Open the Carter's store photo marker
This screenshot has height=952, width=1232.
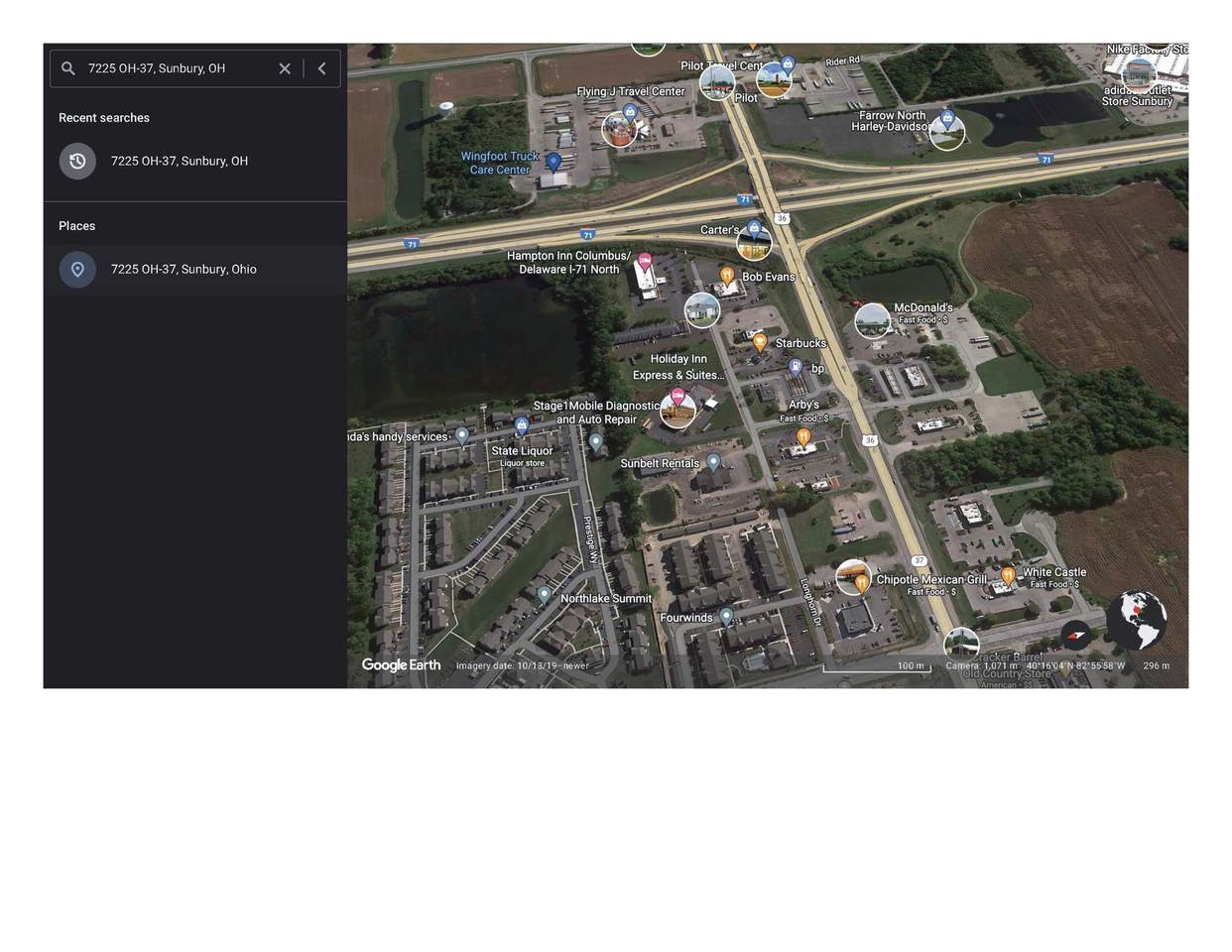tap(754, 242)
